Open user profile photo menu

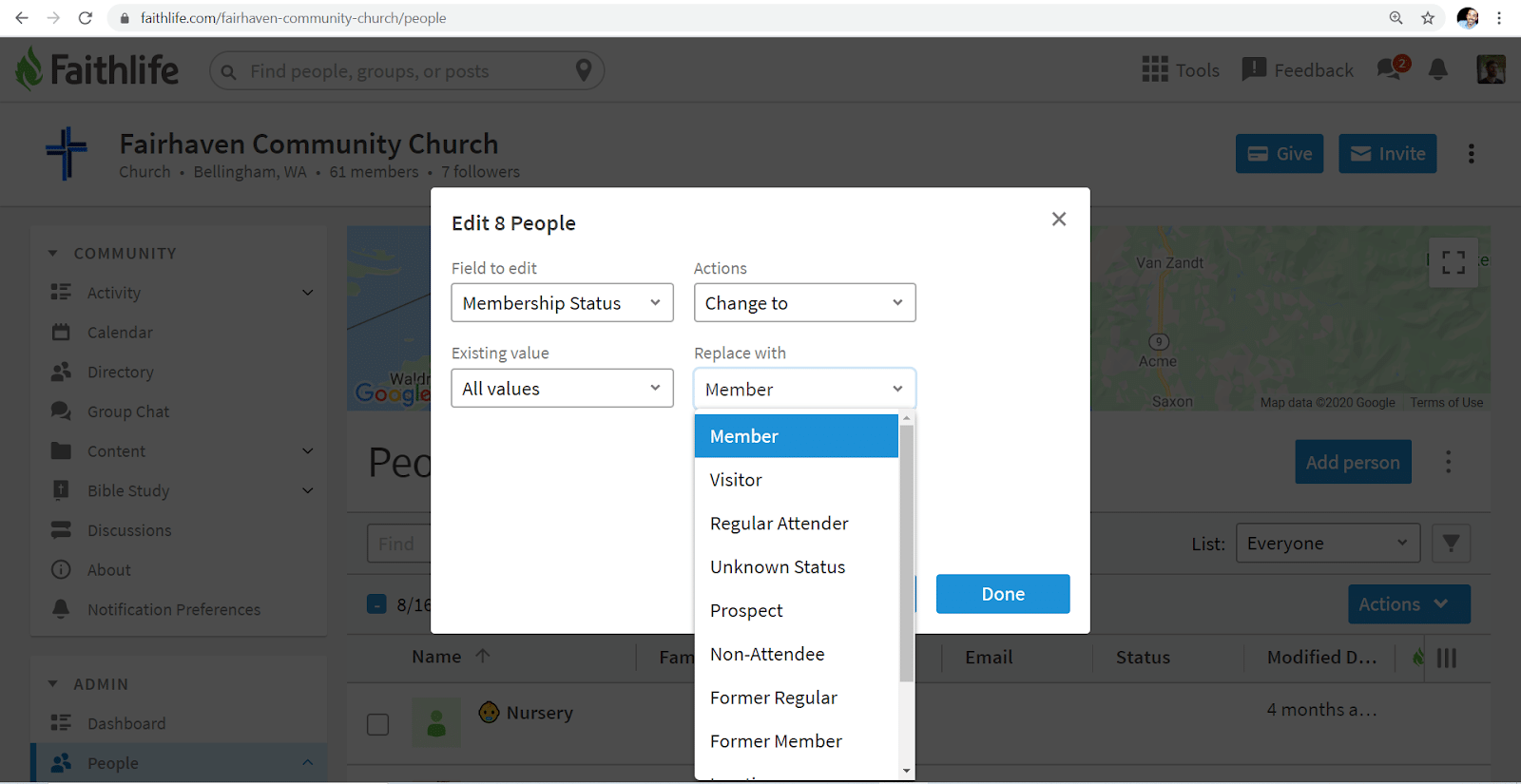[1491, 69]
